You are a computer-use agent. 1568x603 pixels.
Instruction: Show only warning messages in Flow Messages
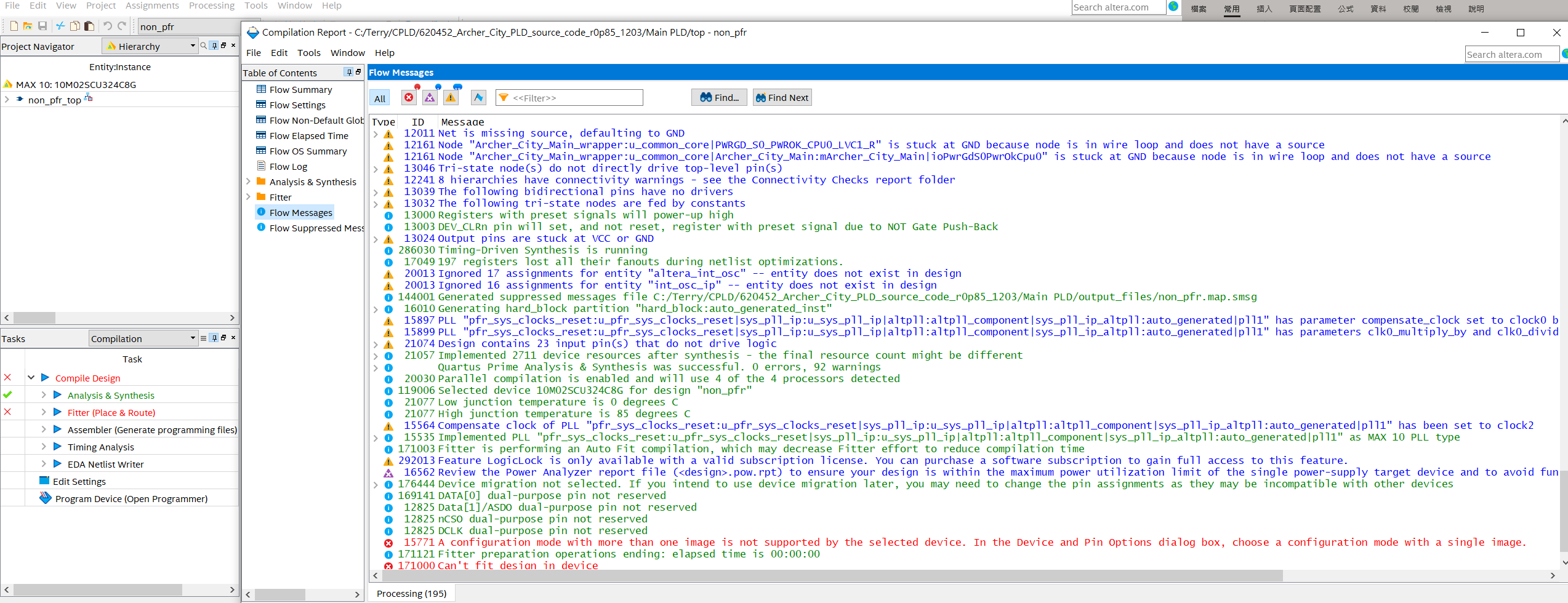click(451, 97)
